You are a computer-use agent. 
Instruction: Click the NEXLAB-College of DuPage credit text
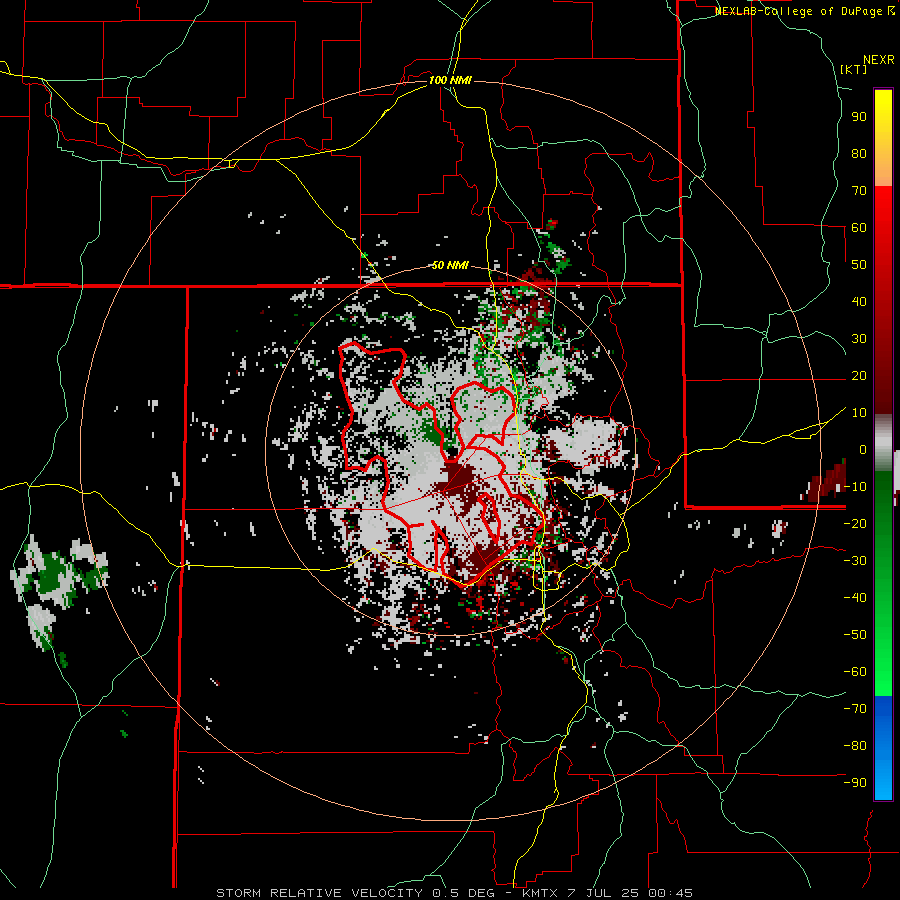[805, 11]
